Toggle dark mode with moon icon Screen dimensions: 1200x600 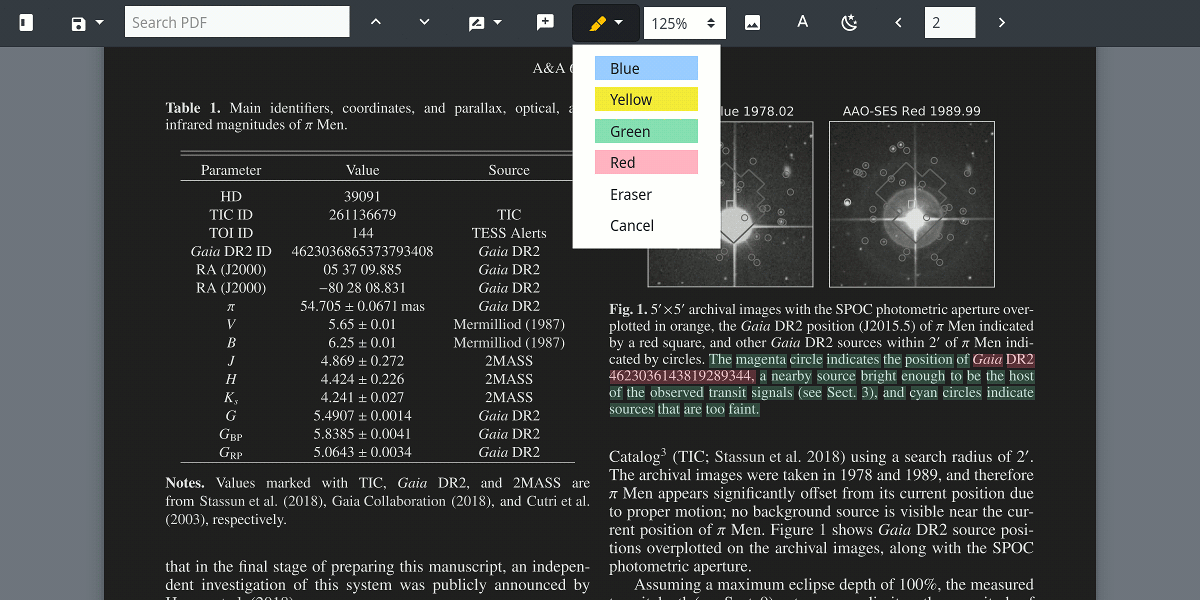tap(849, 22)
